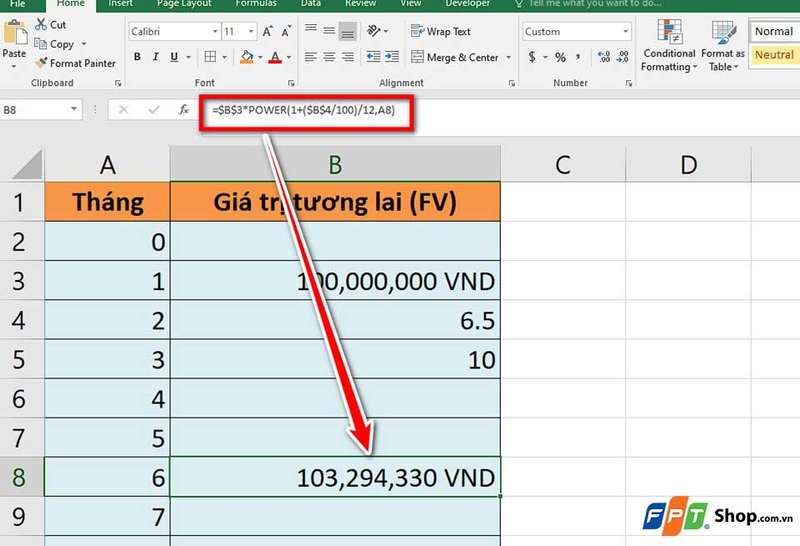Viewport: 800px width, 546px height.
Task: Open the Formulas tab
Action: (x=256, y=4)
